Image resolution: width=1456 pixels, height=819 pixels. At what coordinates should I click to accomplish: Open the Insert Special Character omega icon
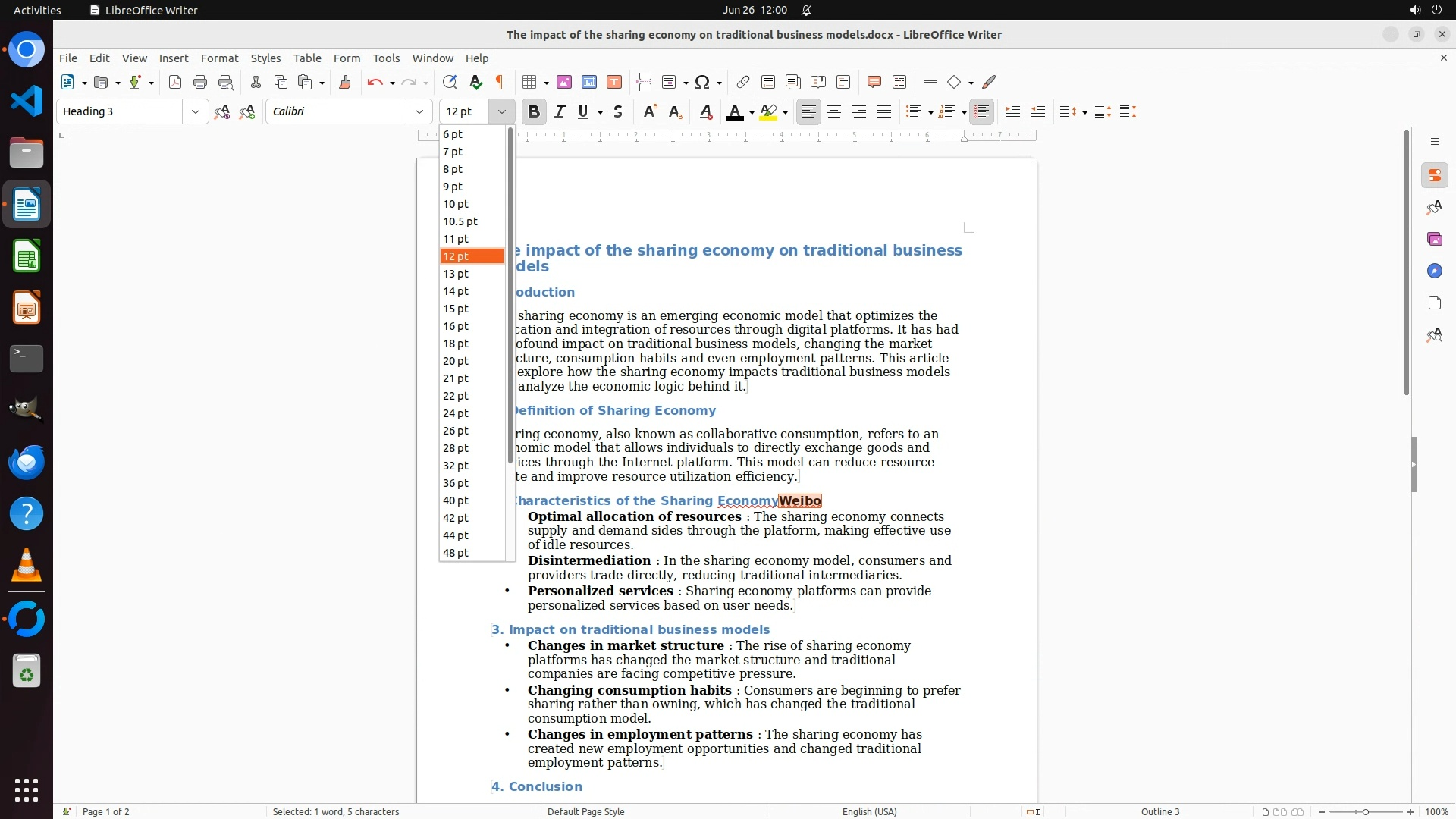(x=702, y=82)
